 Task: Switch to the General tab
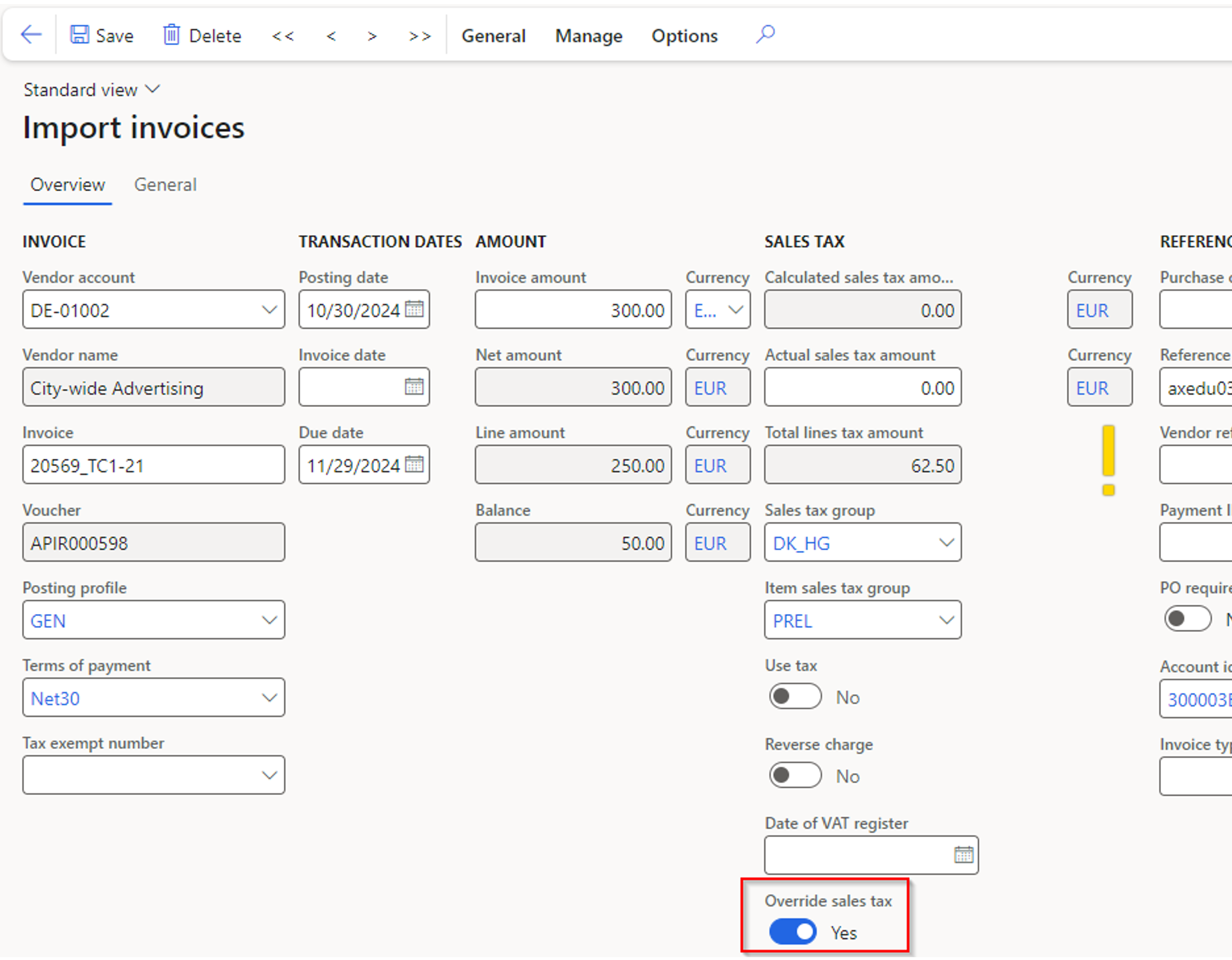[x=165, y=184]
